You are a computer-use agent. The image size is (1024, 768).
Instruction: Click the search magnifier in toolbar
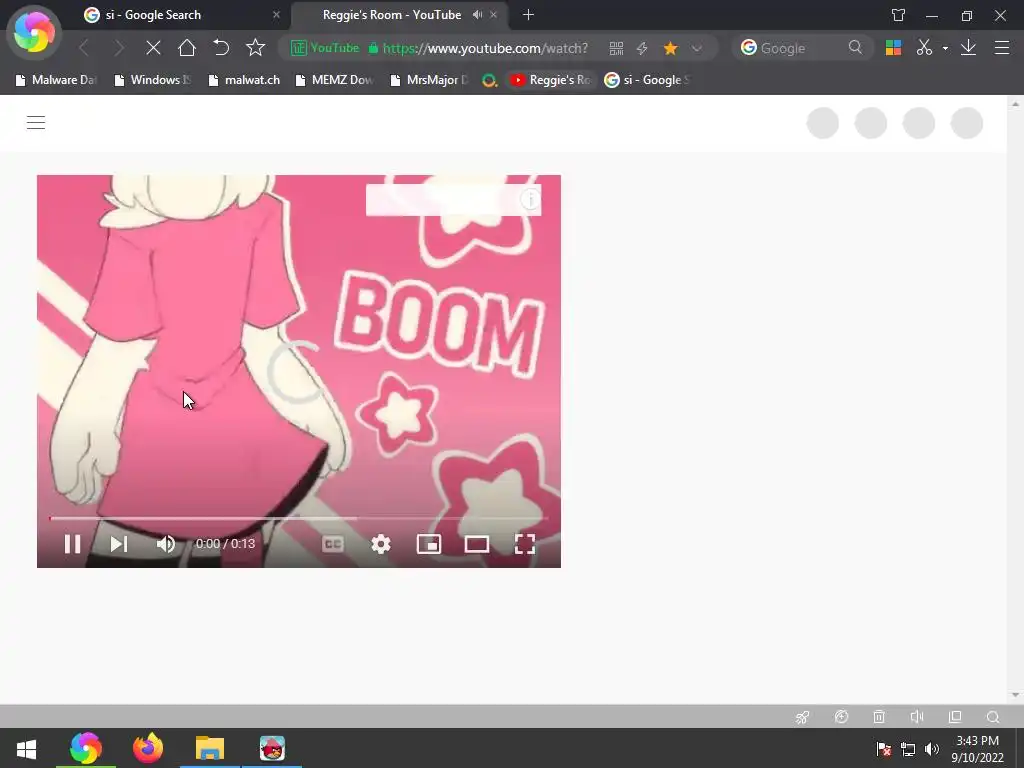(855, 47)
